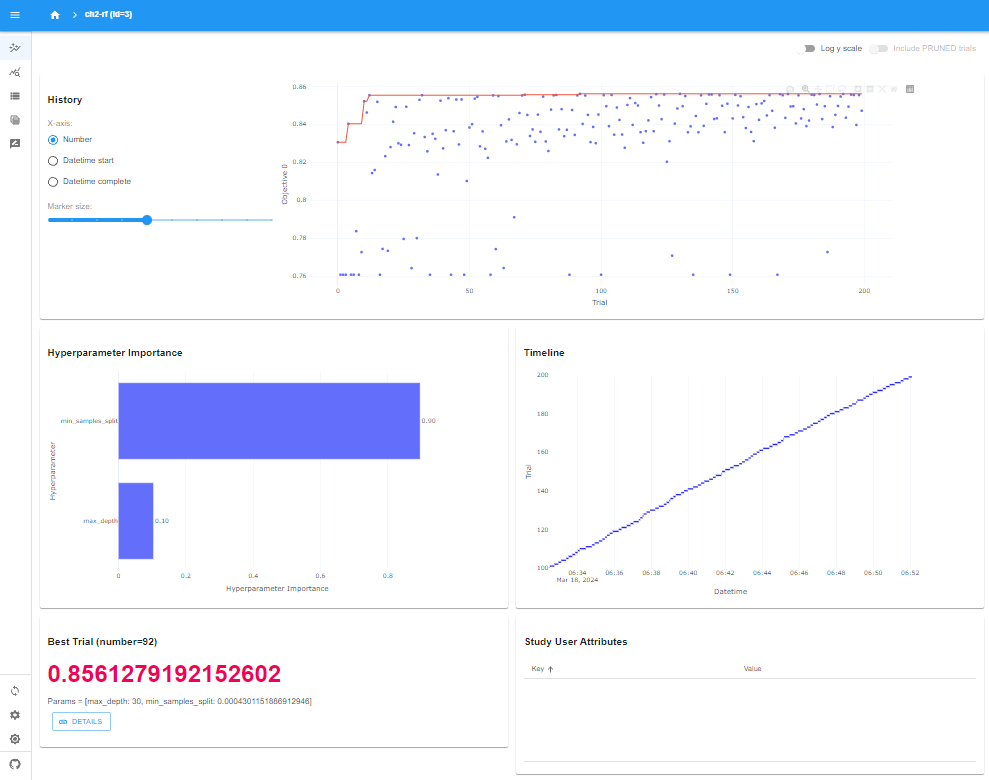Image resolution: width=989 pixels, height=780 pixels.
Task: Click the reload icon at bottom sidebar
Action: point(14,690)
